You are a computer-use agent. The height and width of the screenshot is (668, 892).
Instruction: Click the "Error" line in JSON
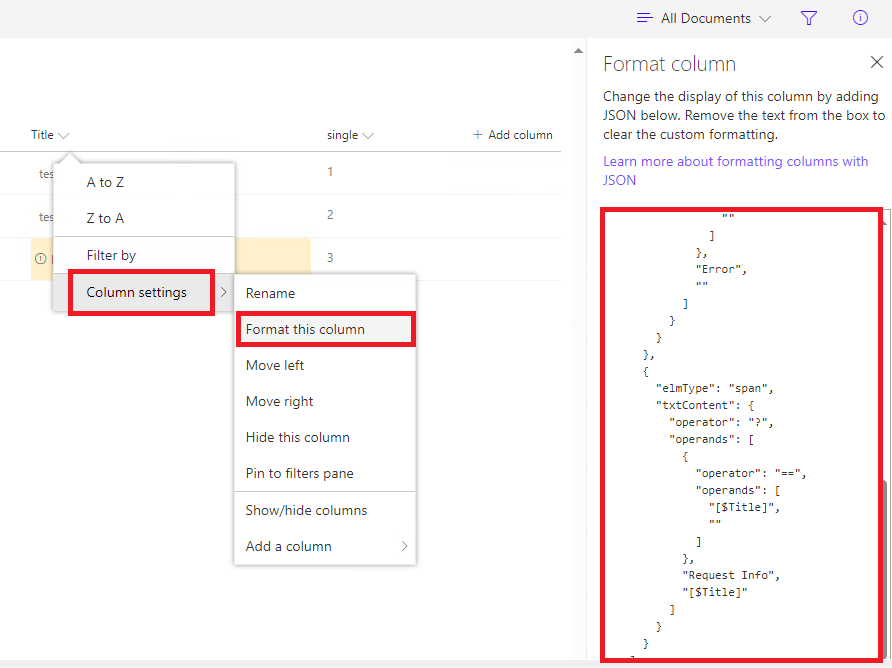[x=721, y=269]
